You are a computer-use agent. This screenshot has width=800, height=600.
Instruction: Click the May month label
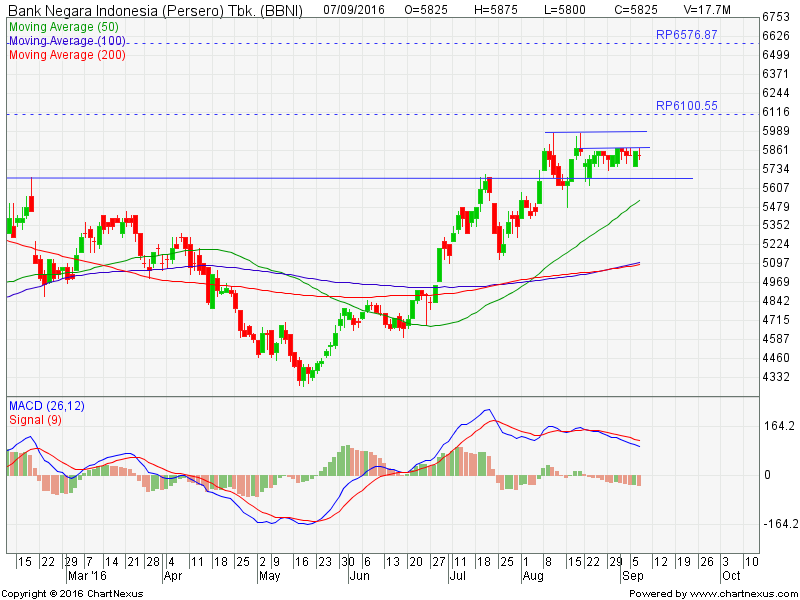pos(269,576)
